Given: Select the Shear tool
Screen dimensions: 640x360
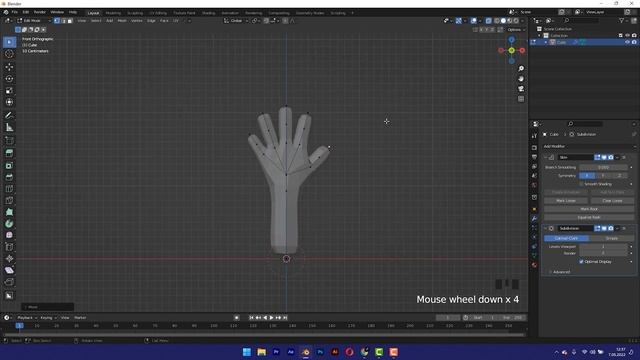Looking at the screenshot, I should click(9, 270).
